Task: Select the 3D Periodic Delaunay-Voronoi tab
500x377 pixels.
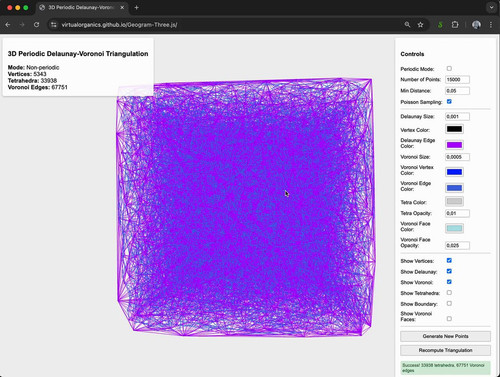Action: pos(81,7)
